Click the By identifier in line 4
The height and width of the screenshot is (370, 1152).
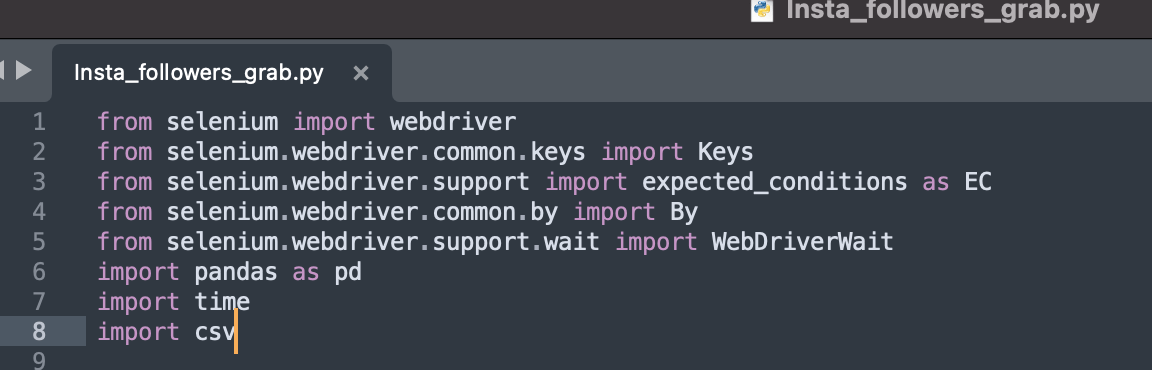683,213
